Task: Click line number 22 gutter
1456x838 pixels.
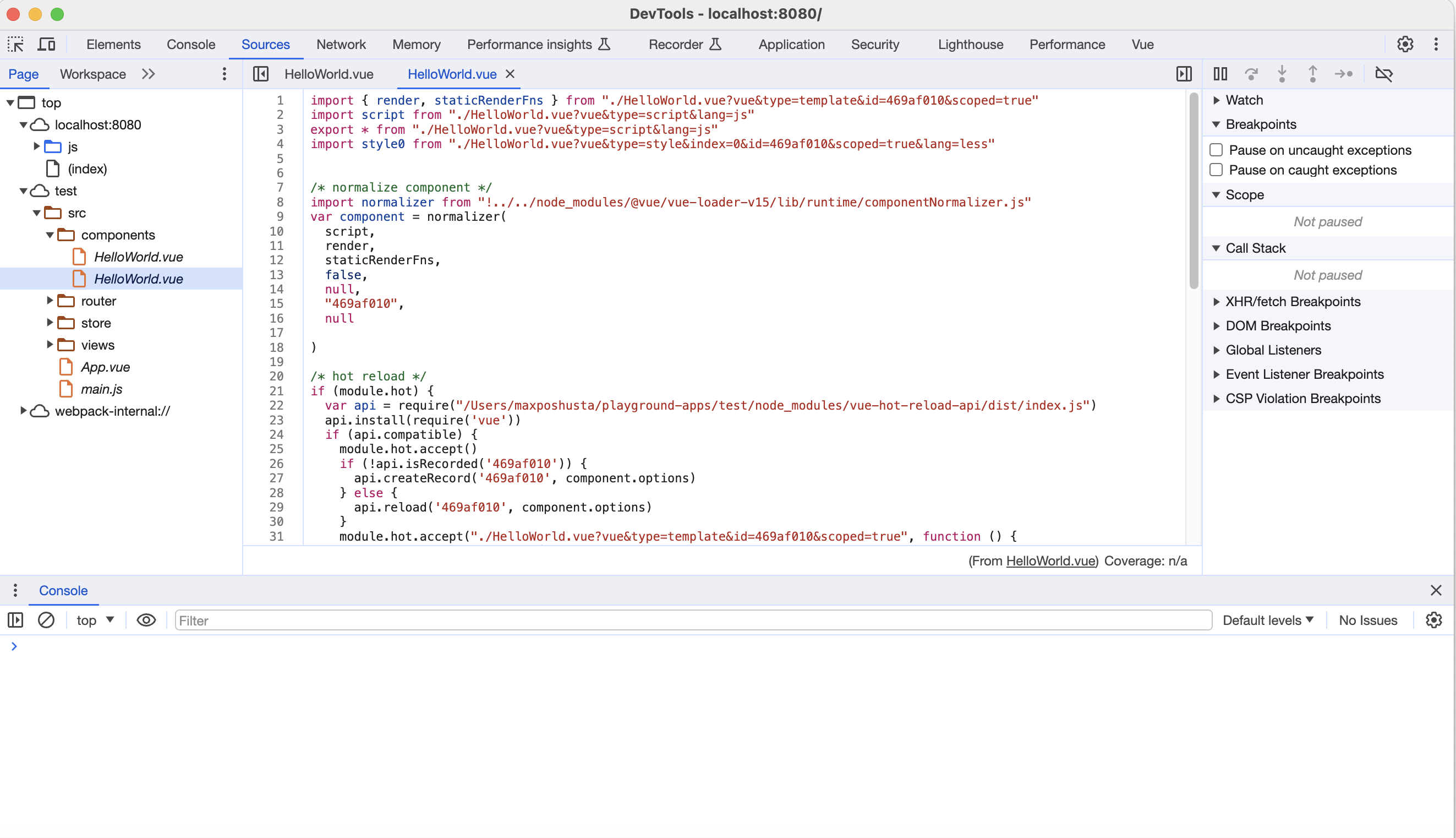Action: [x=277, y=405]
